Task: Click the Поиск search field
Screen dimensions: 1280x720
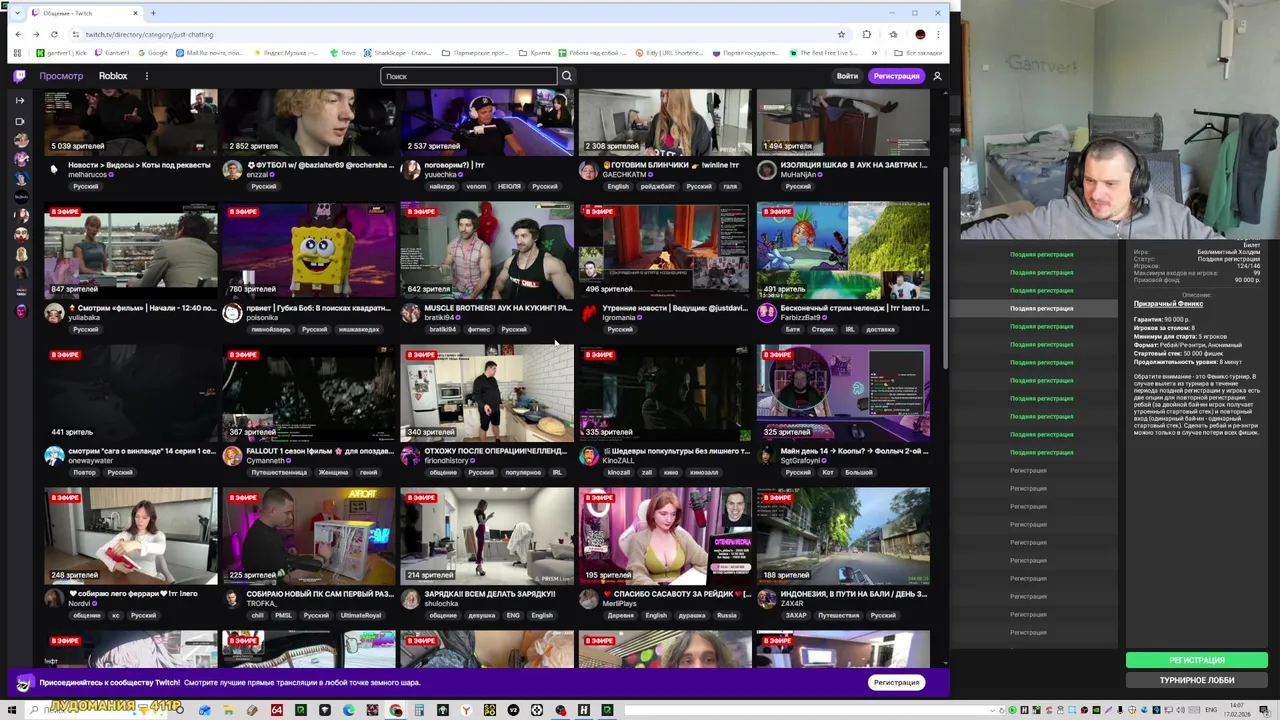Action: click(x=469, y=76)
